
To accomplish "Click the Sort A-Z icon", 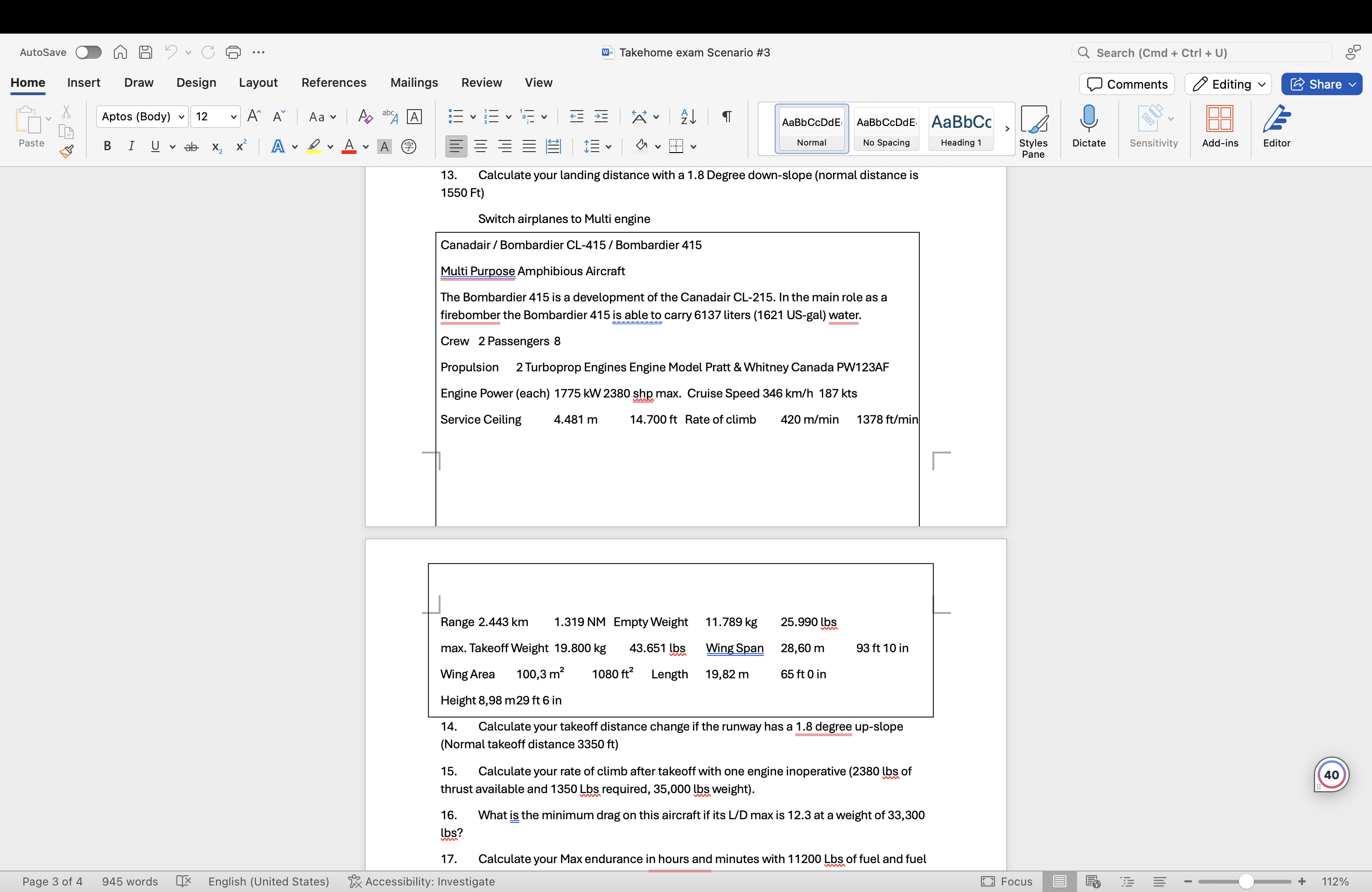I will pos(688,117).
